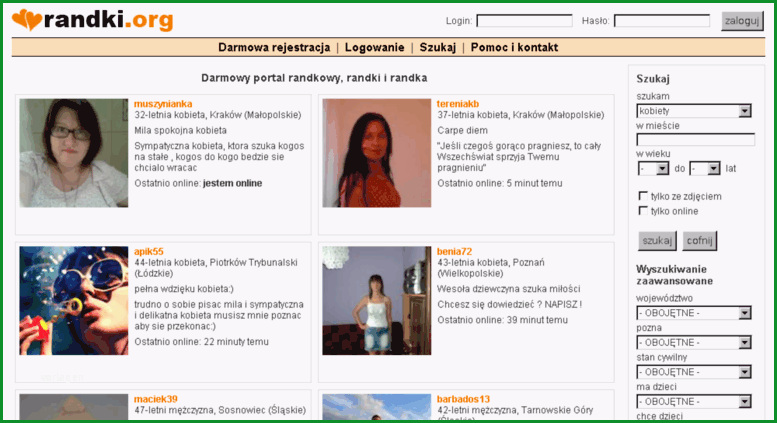Open maciek39's profile photo

click(74, 407)
